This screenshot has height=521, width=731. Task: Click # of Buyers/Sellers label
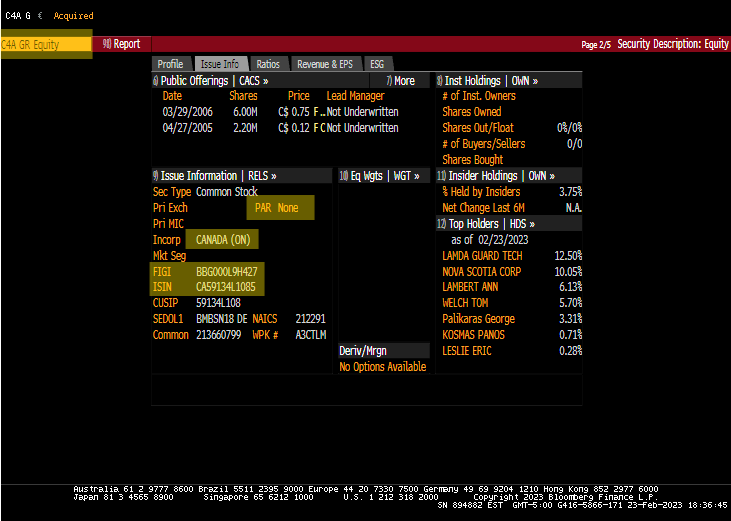click(x=484, y=144)
